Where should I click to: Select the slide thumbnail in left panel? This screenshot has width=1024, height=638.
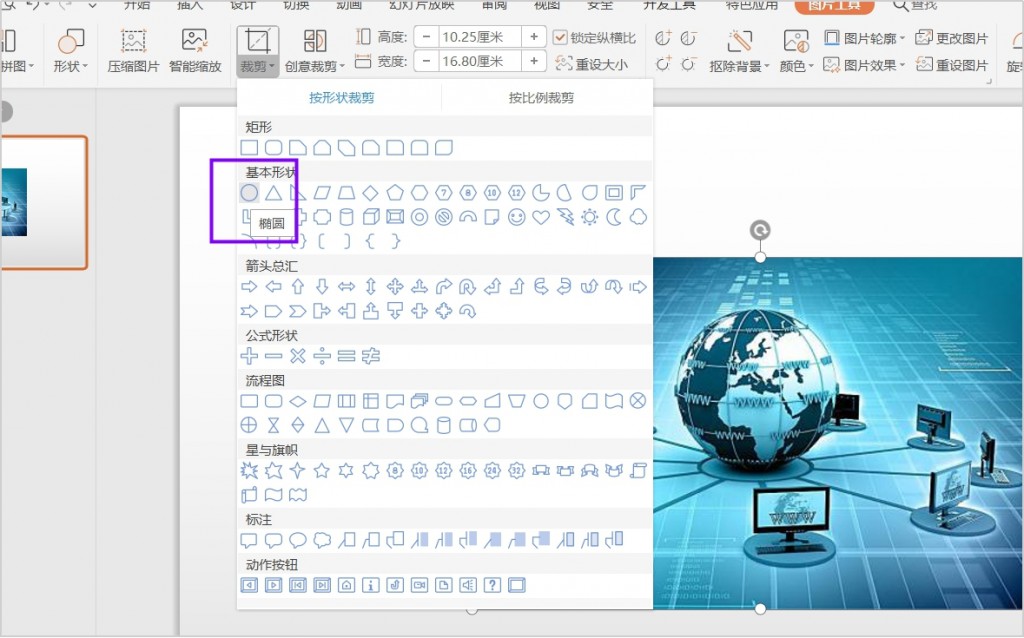43,202
